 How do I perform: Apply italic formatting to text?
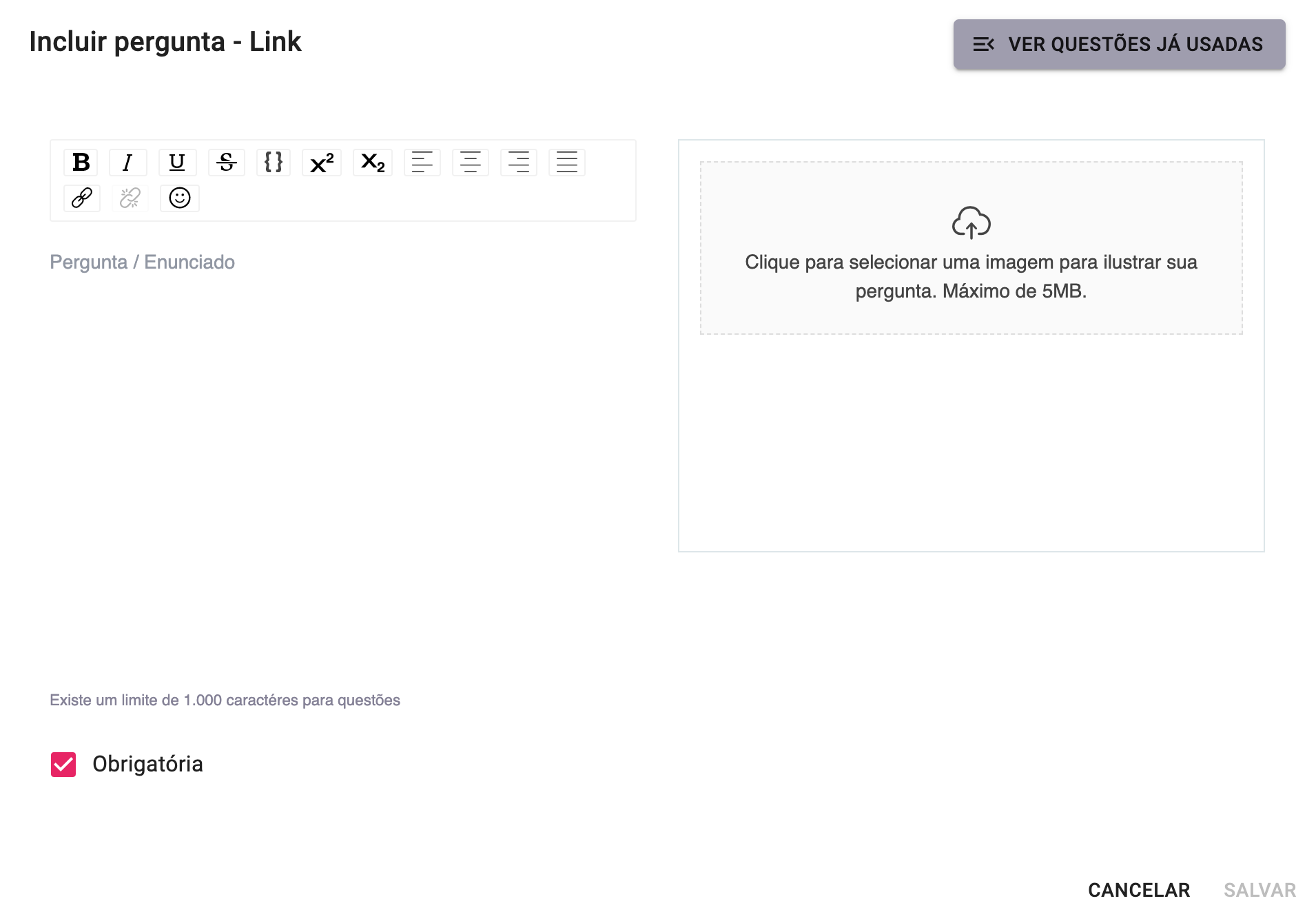127,163
